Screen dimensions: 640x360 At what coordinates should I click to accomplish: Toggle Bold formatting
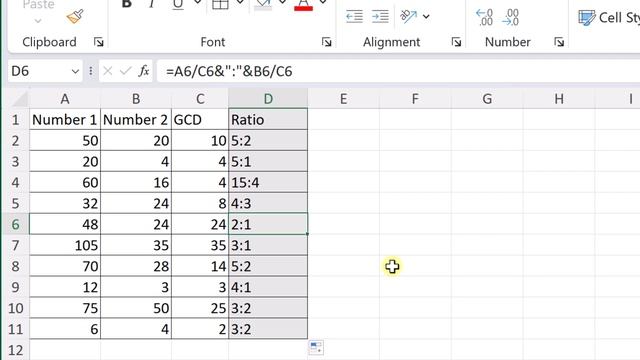[x=127, y=4]
